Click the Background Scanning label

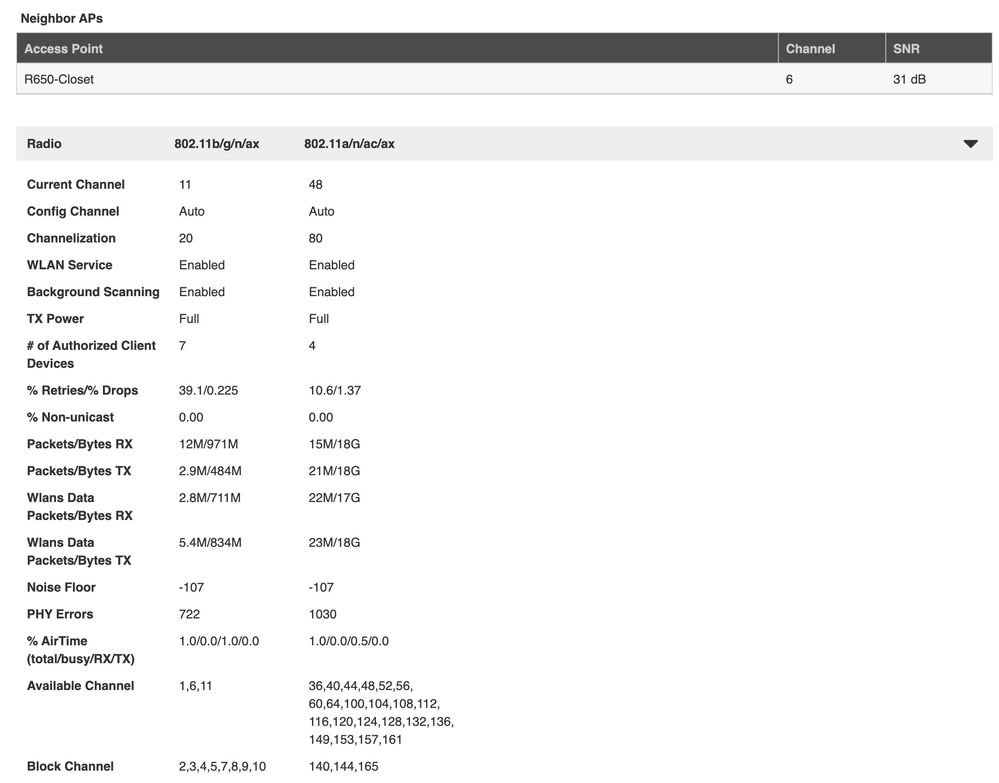(x=93, y=292)
